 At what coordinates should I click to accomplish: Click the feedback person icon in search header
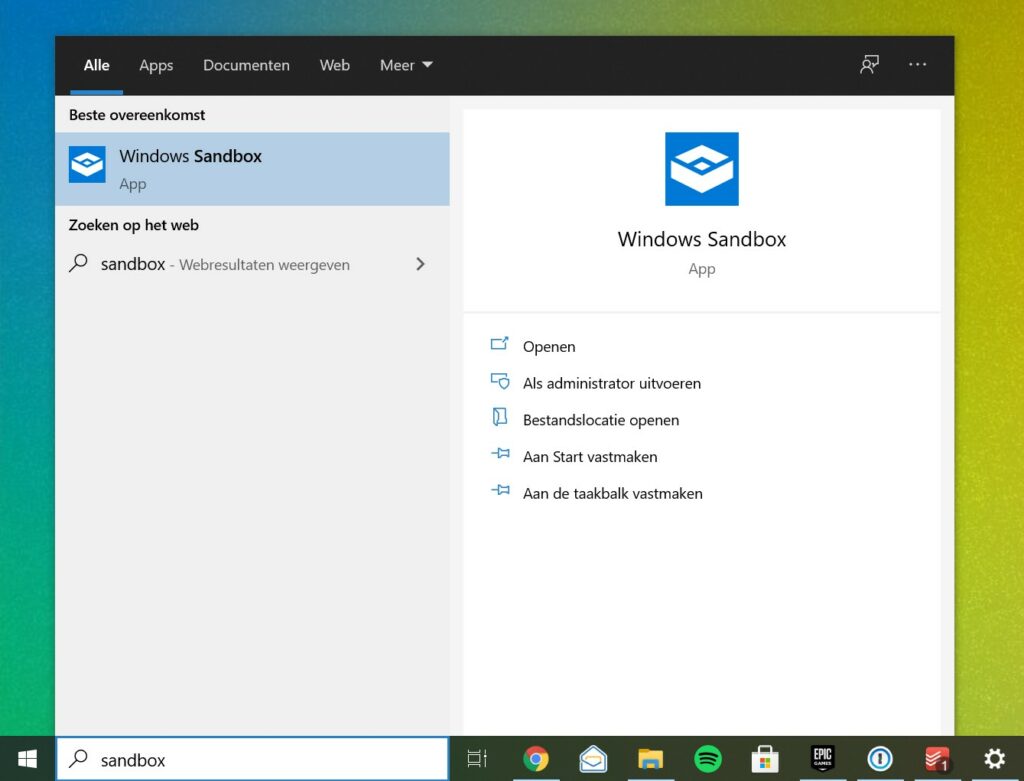[x=869, y=65]
